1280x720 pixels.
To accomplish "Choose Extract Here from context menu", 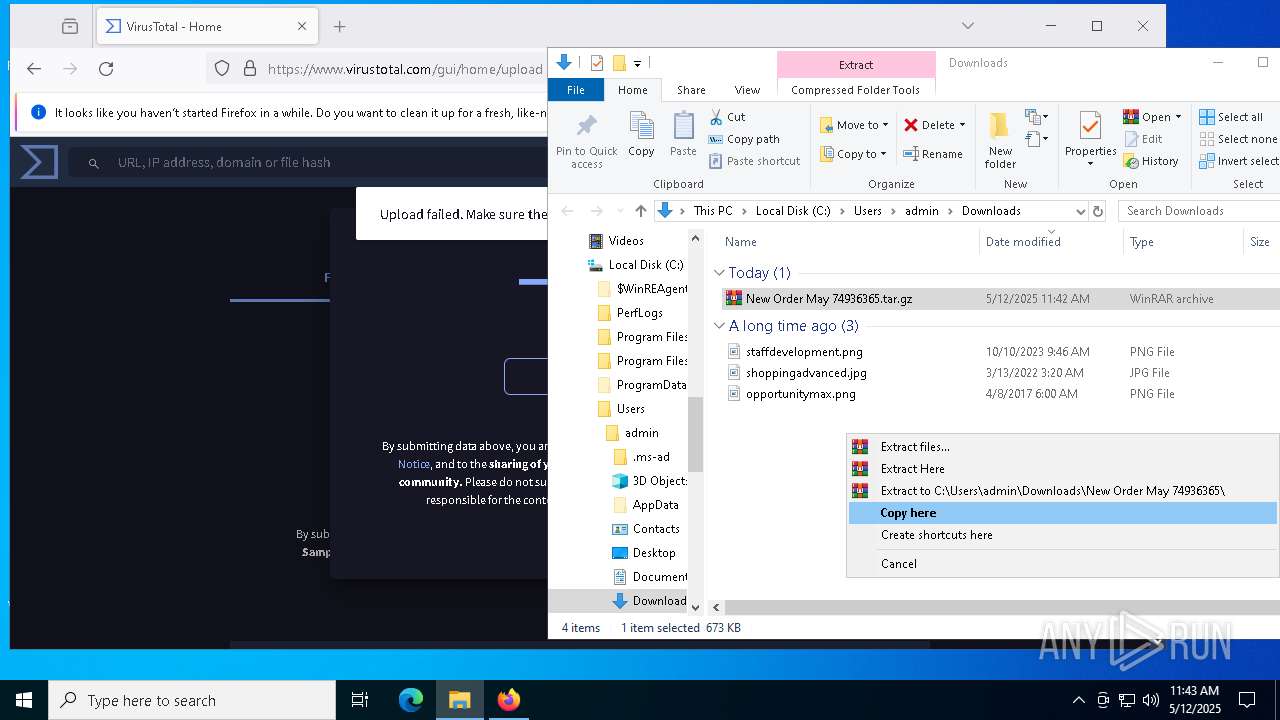I will (x=1062, y=469).
